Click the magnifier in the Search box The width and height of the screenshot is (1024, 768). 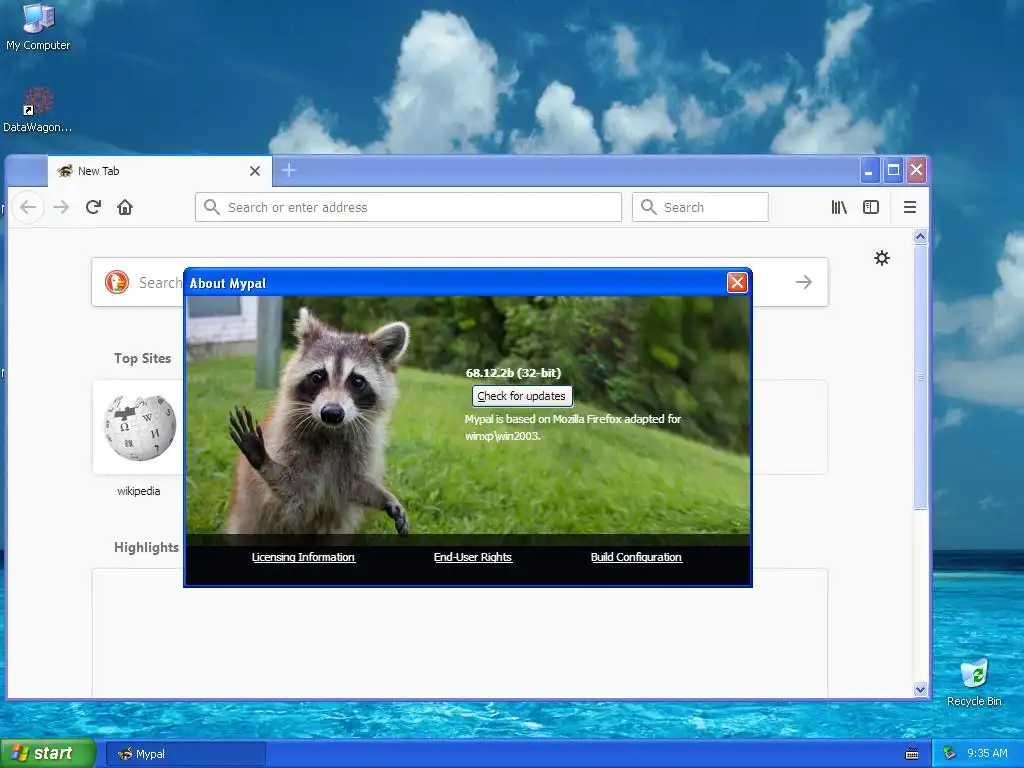click(648, 207)
